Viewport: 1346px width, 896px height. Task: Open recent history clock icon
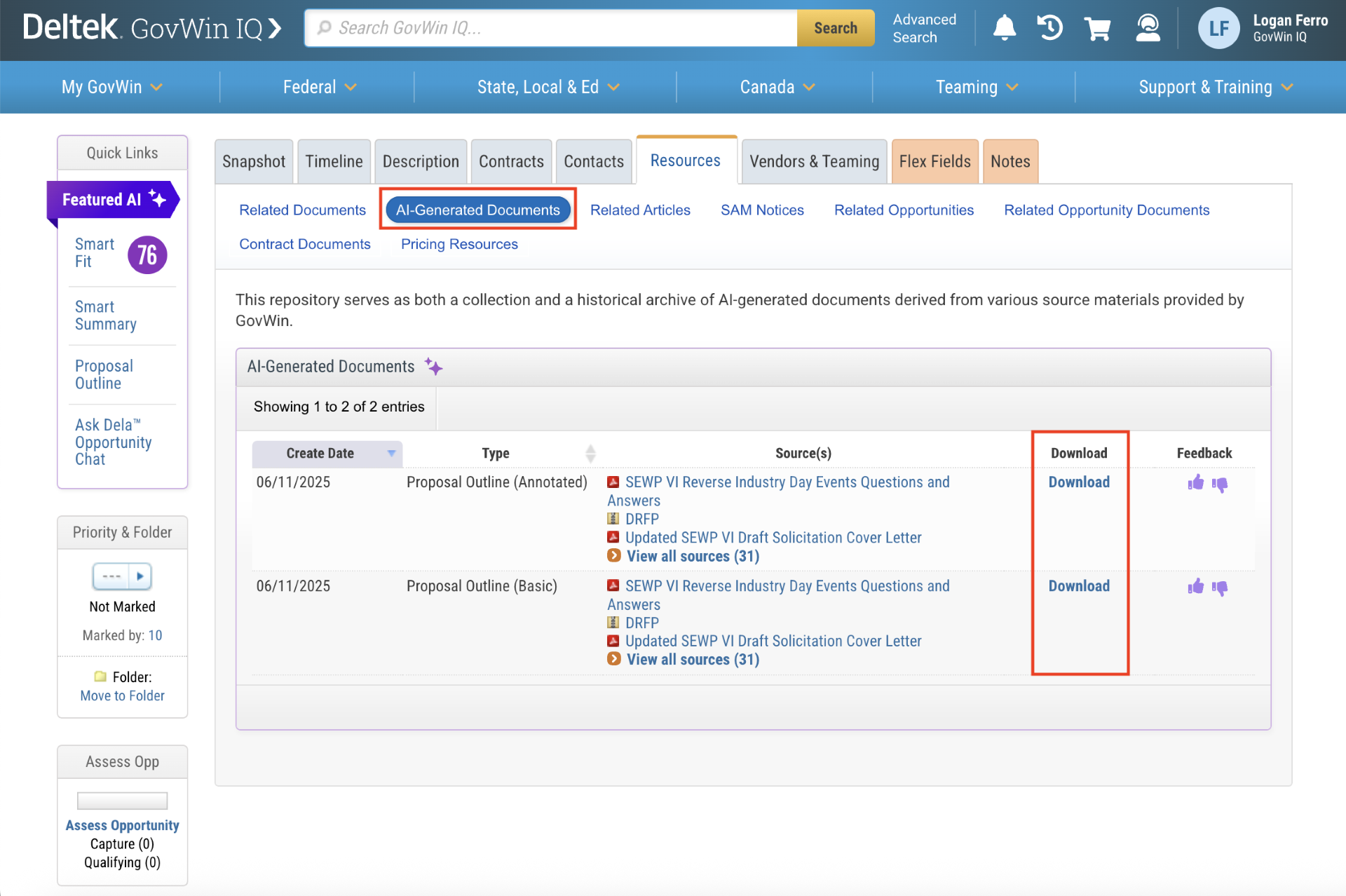[1049, 28]
